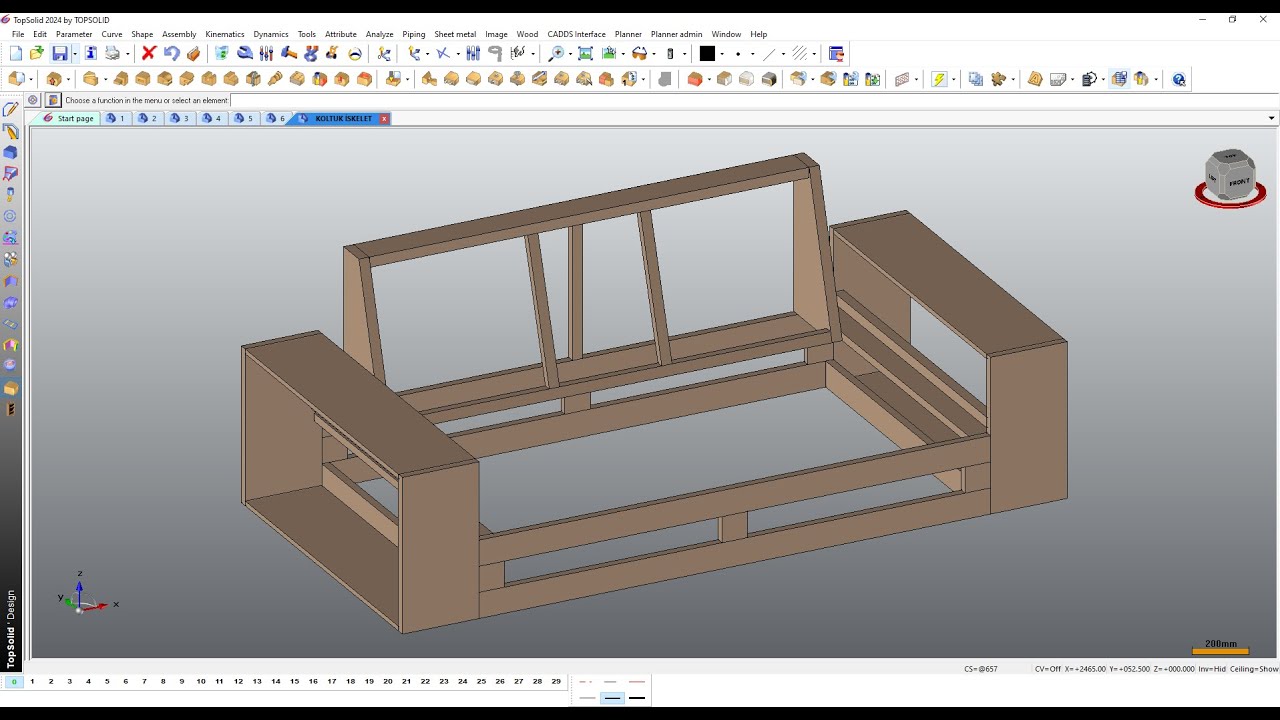Open the File menu
The image size is (1280, 720).
(x=18, y=34)
